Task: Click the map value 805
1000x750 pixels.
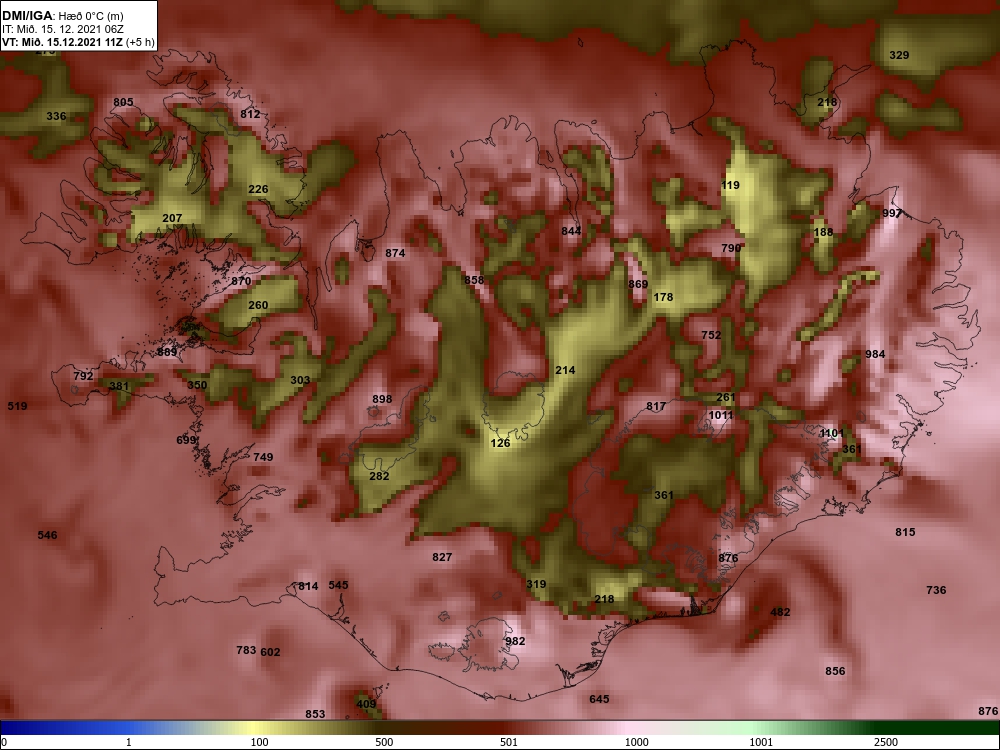Action: (x=124, y=102)
